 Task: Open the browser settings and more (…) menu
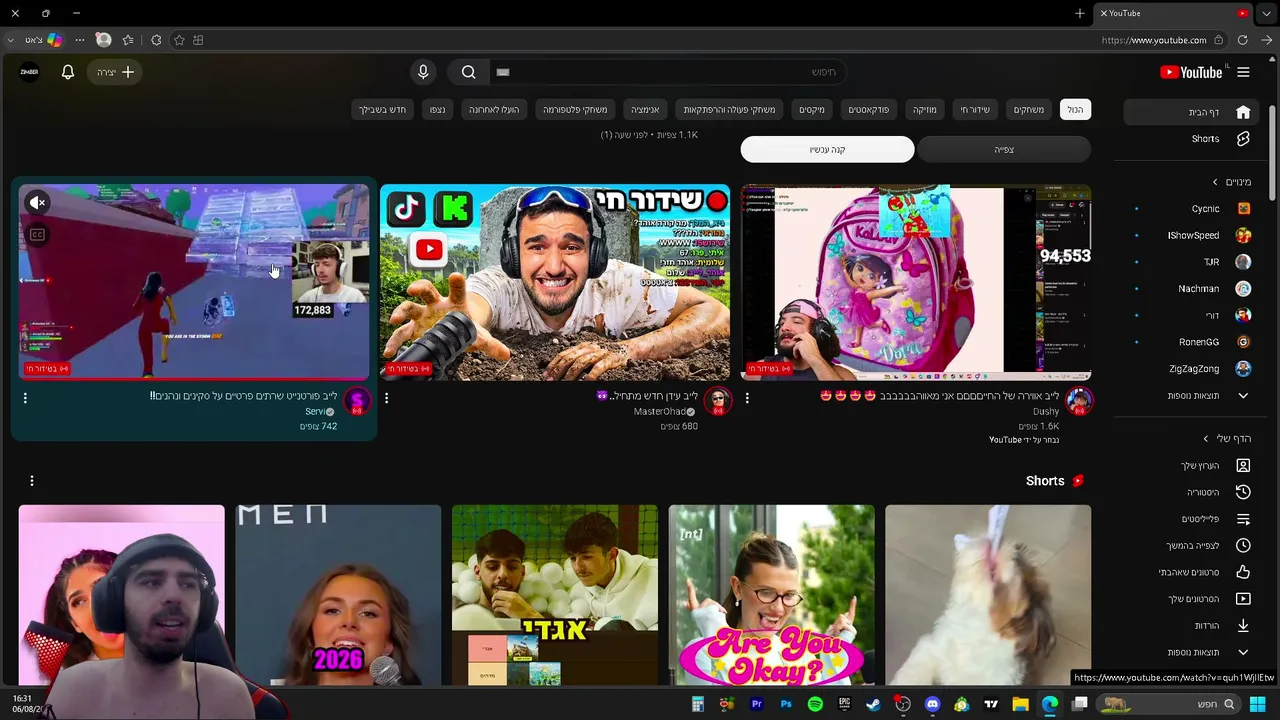click(80, 40)
